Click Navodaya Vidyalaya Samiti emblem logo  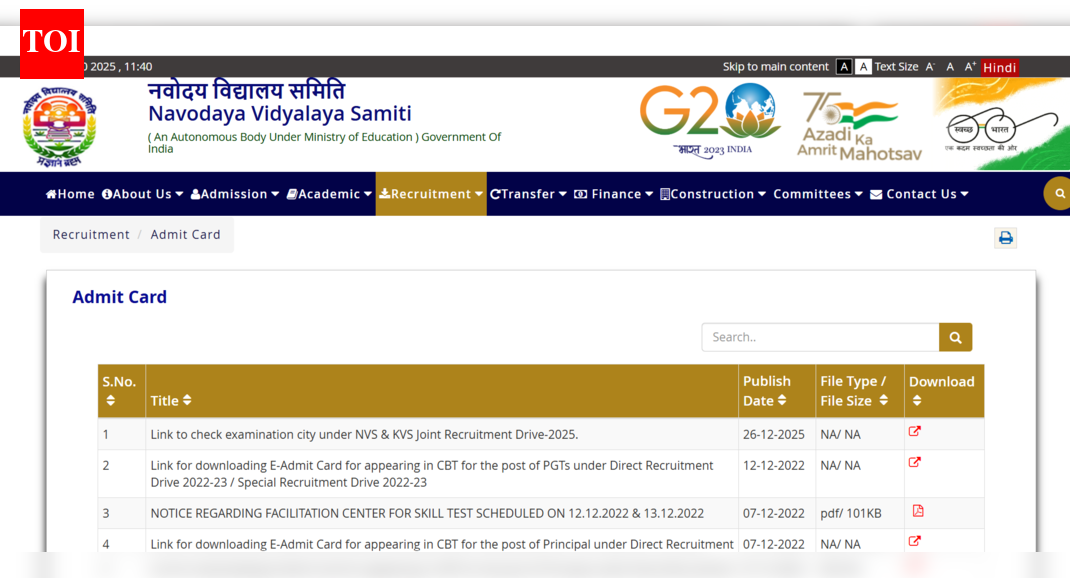[60, 126]
